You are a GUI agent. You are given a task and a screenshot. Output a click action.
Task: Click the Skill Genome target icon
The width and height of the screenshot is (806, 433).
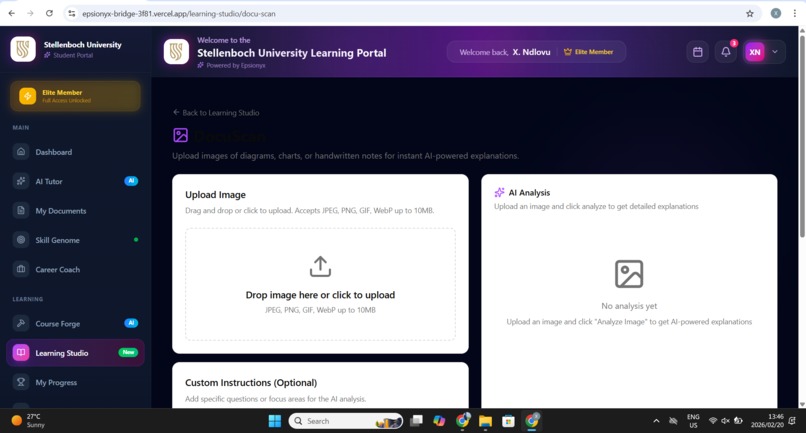click(21, 240)
